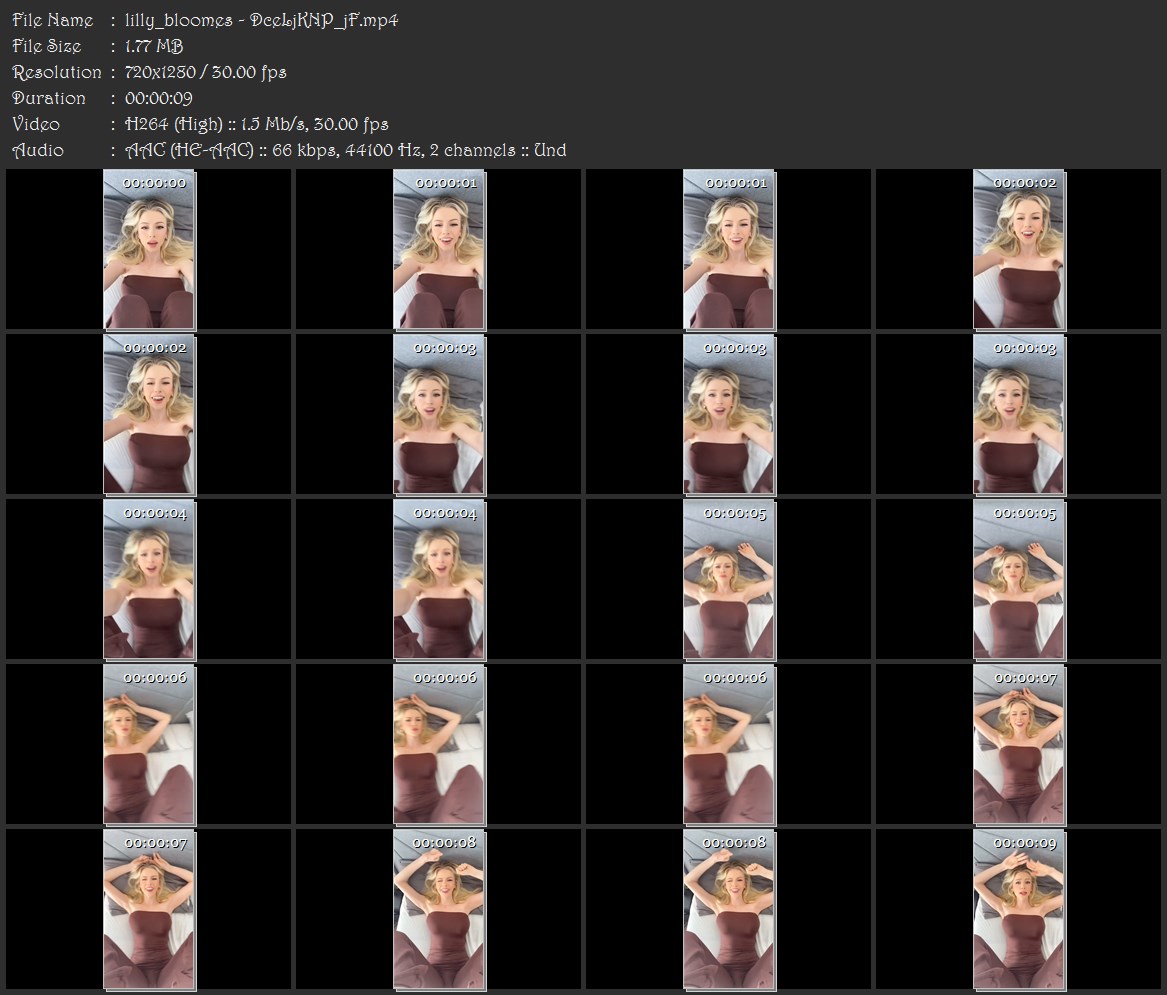Select the resolution value 720x1280 / 30.00 fps
Image resolution: width=1167 pixels, height=995 pixels.
point(205,72)
